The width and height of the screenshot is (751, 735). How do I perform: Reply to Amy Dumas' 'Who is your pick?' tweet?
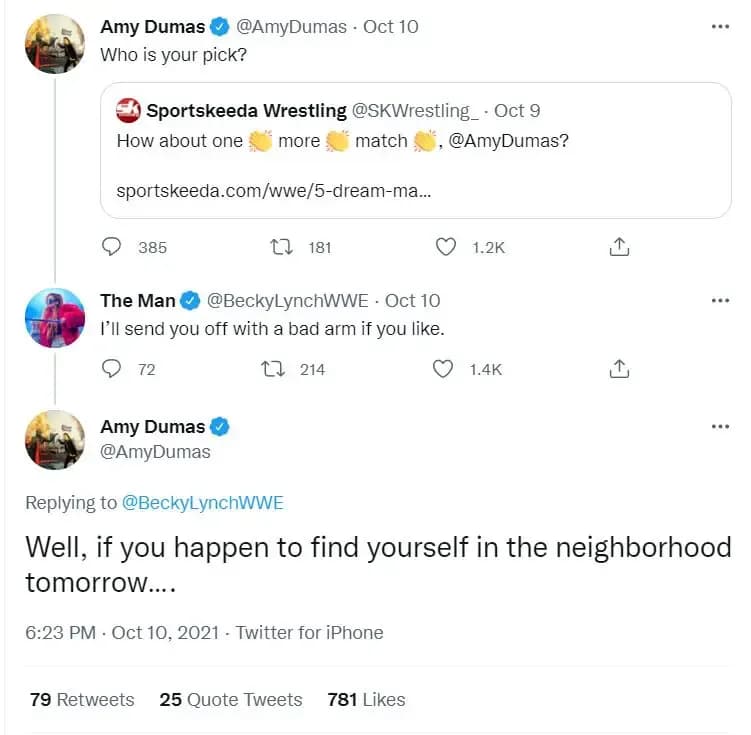point(112,246)
